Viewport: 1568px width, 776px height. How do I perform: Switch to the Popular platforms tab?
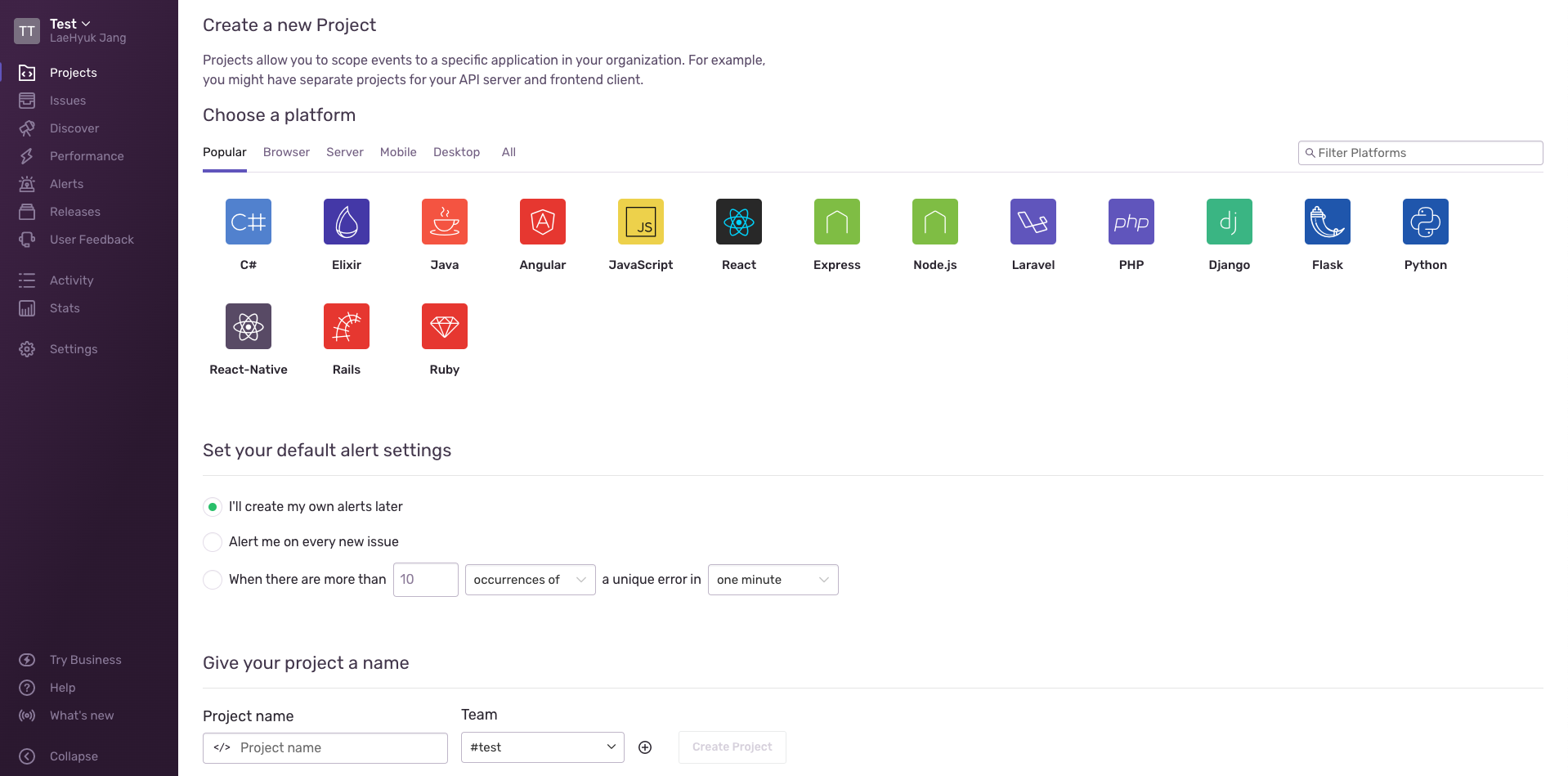coord(225,152)
